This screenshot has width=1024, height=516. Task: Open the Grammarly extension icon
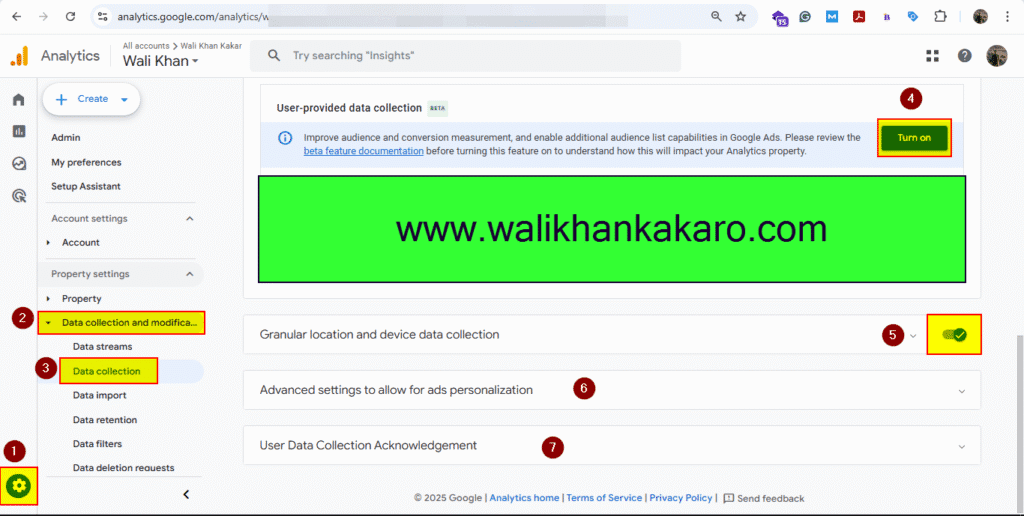(805, 17)
